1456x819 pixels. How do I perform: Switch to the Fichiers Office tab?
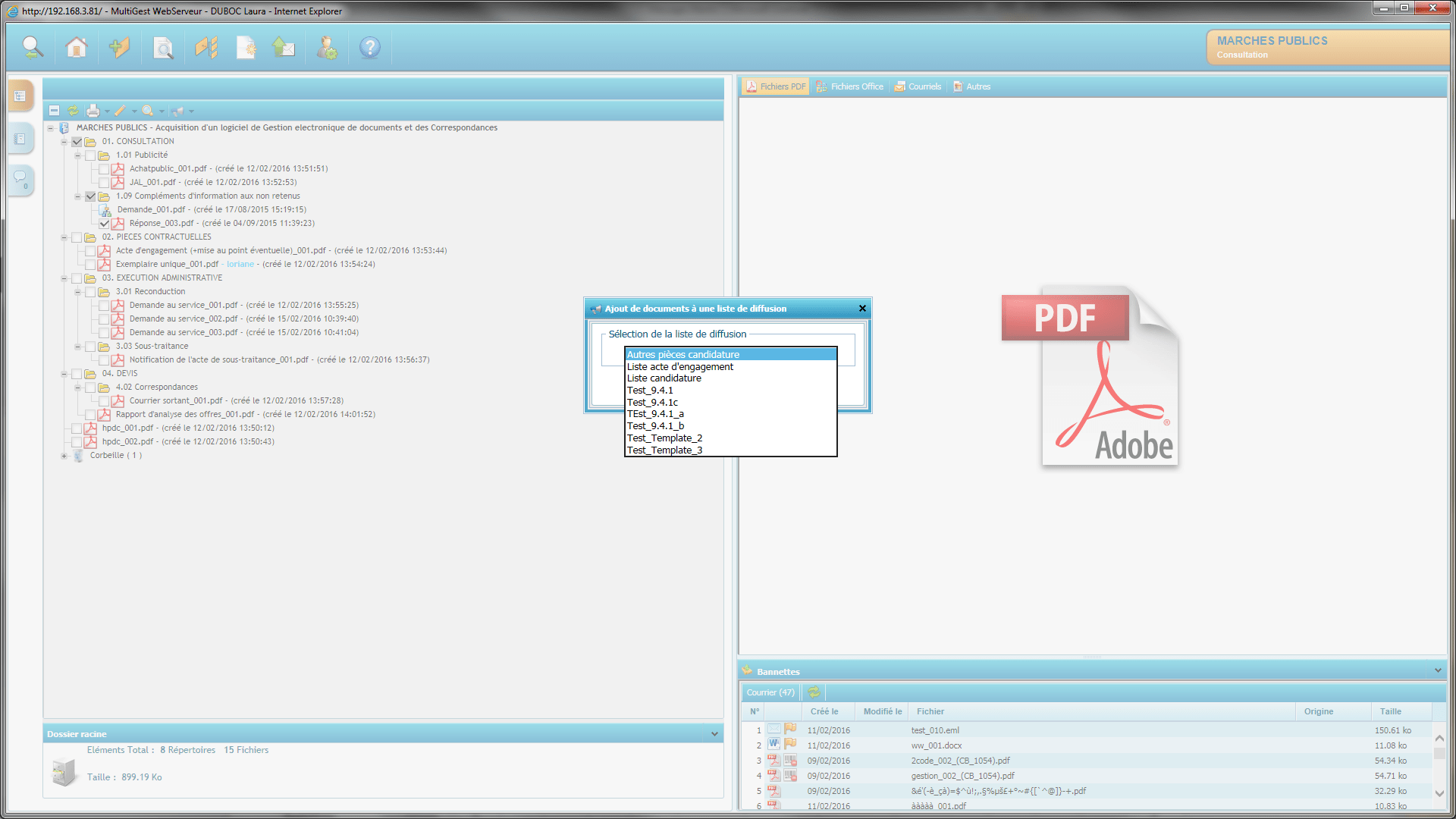pos(849,86)
